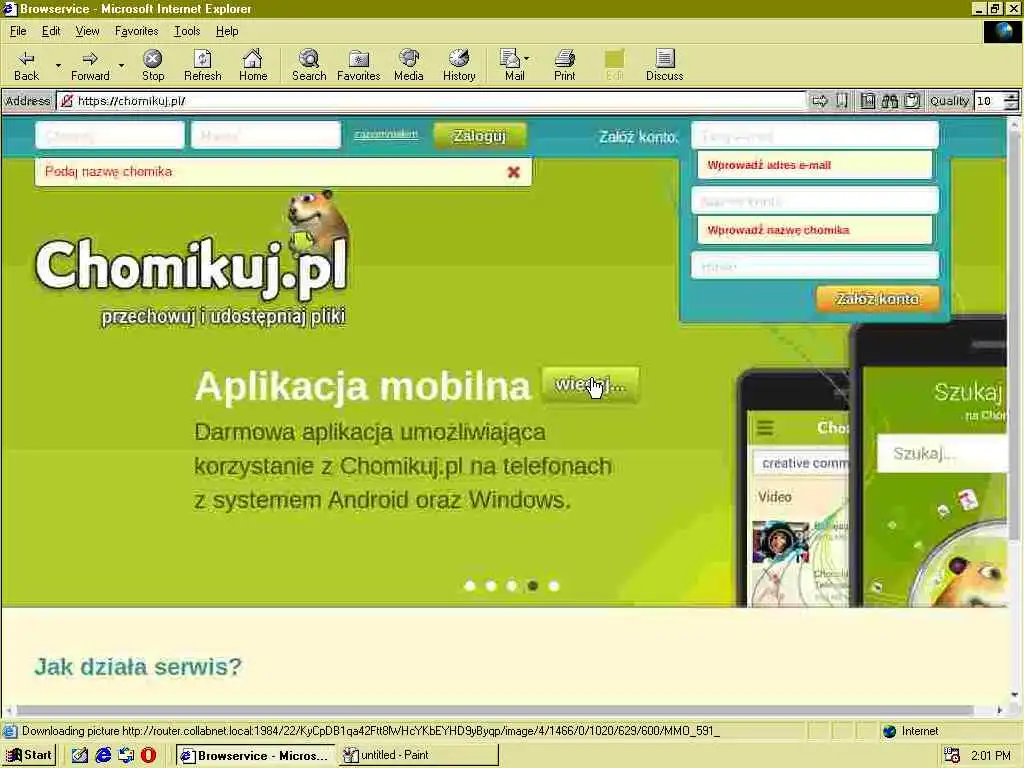Click the system tray icon near clock
Viewport: 1024px width, 768px height.
point(952,756)
